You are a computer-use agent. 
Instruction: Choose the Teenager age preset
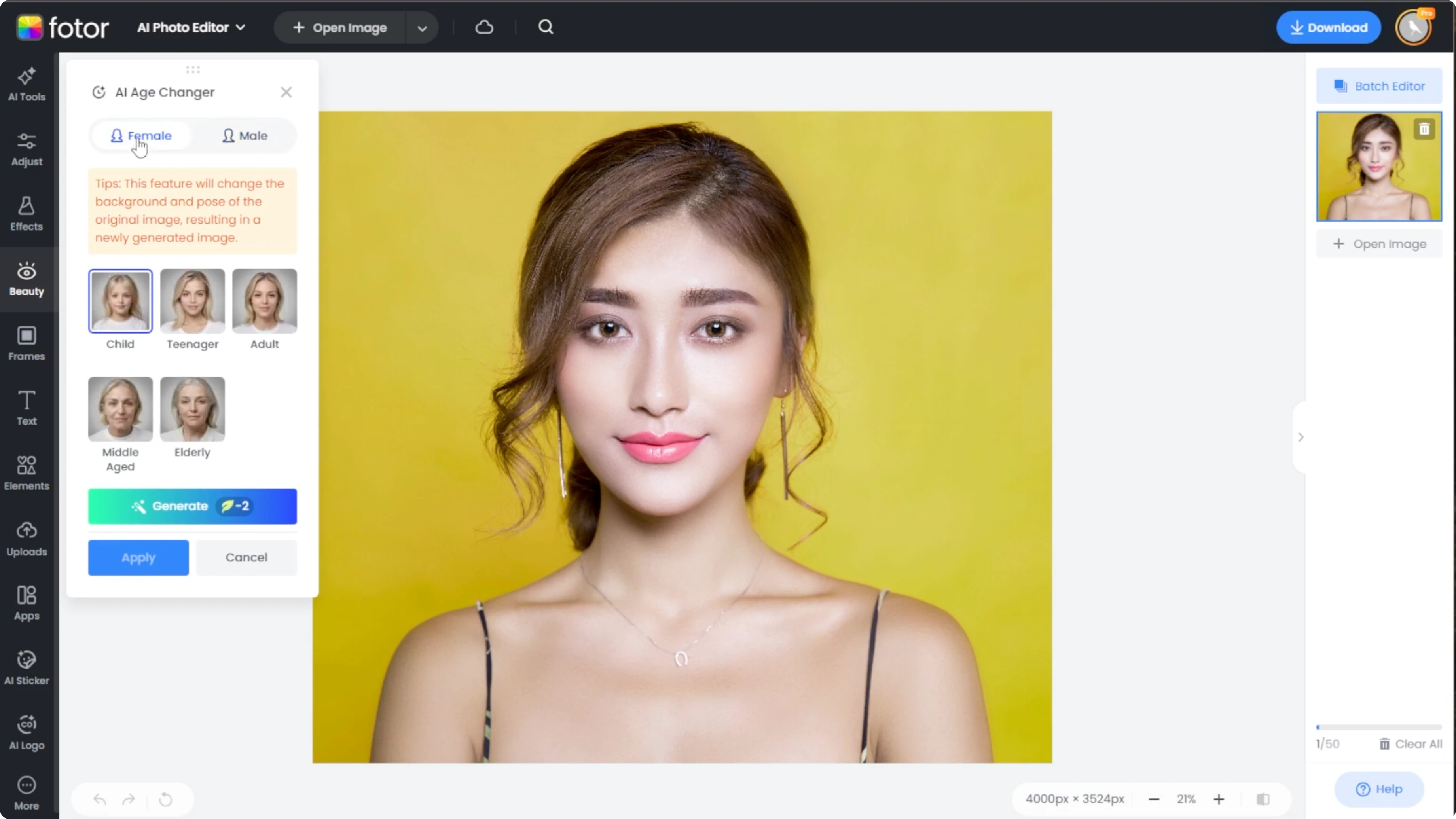[x=192, y=301]
